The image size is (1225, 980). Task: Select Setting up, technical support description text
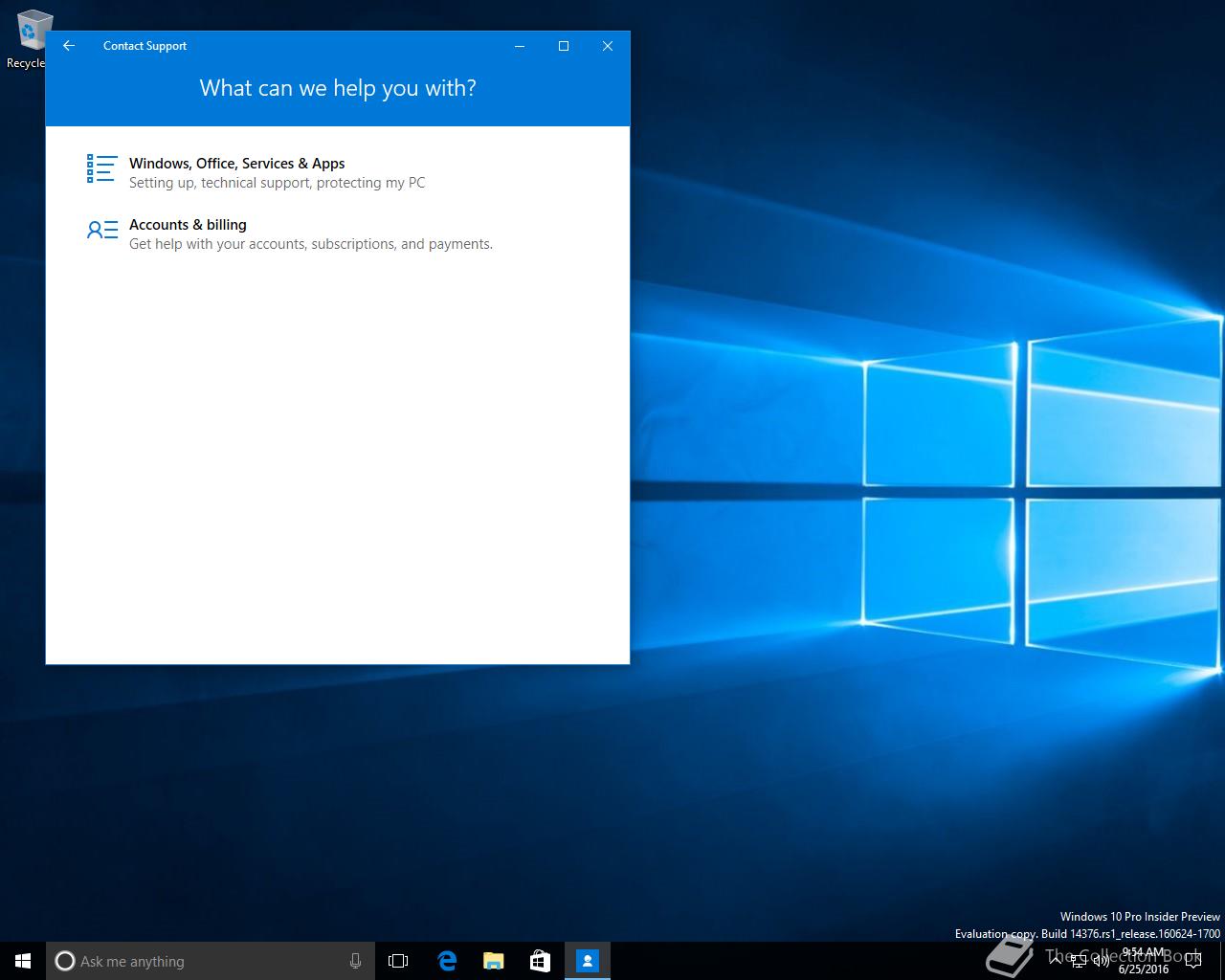tap(278, 183)
